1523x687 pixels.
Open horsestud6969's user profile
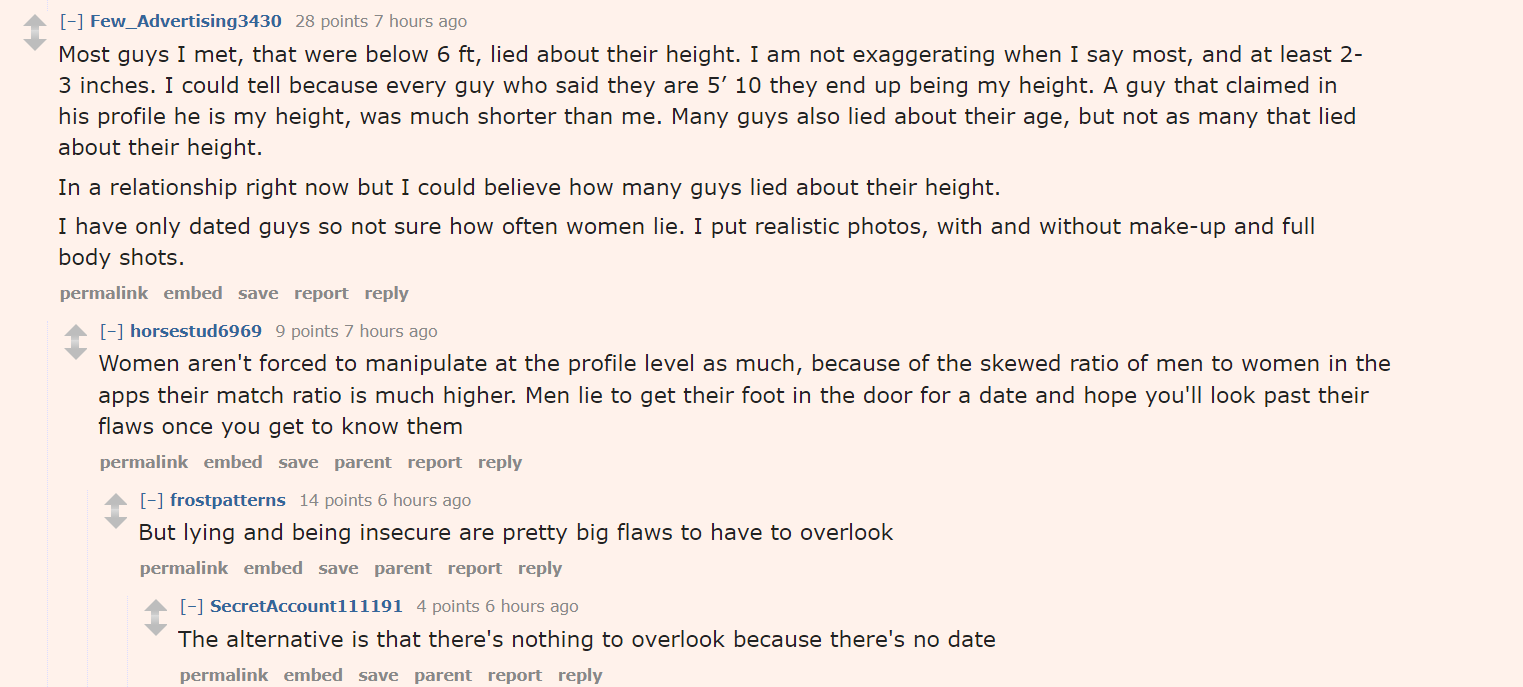196,331
